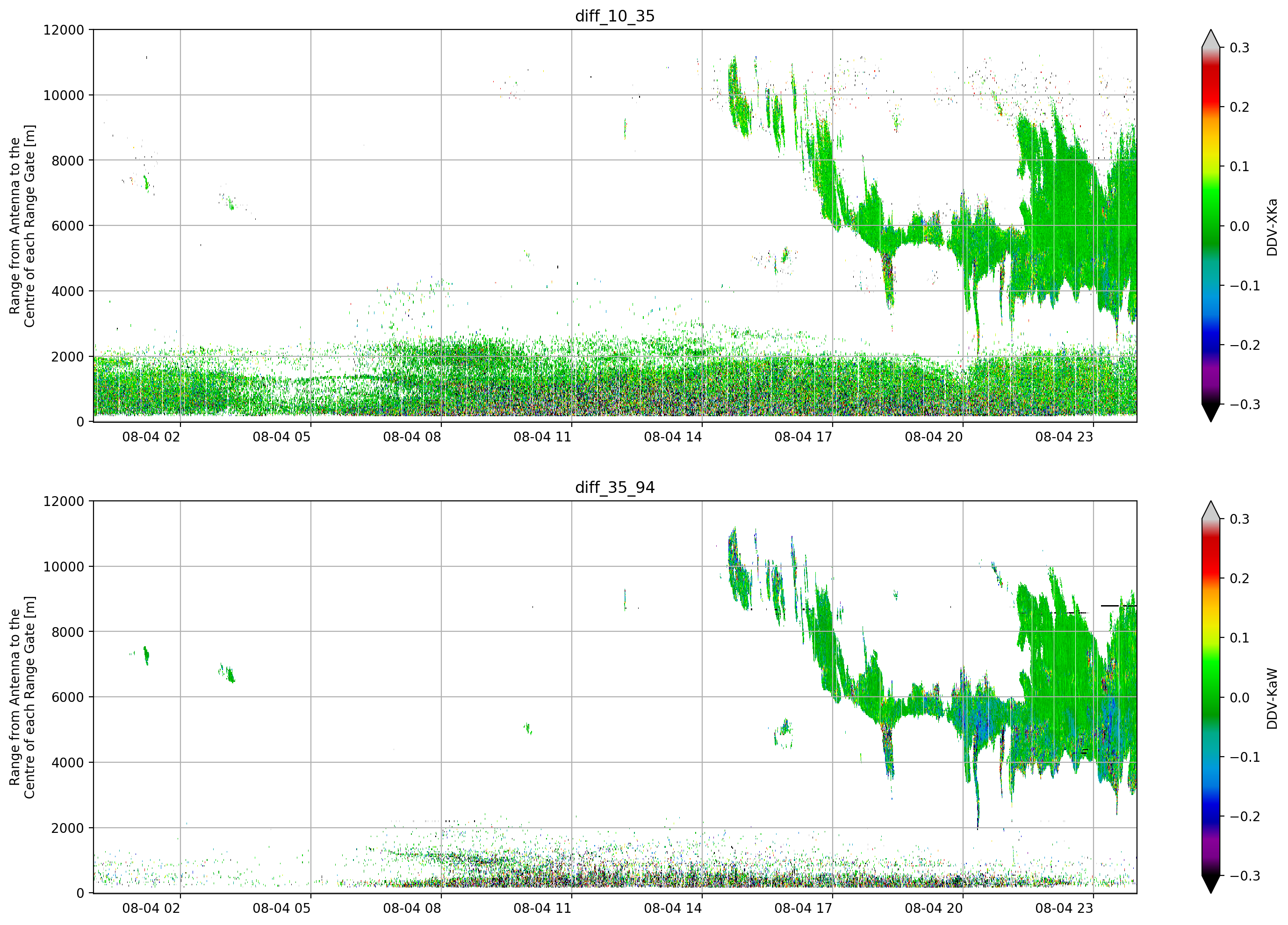The height and width of the screenshot is (925, 1288).
Task: Click the 0.0 tick on DDV-KaW colorbar
Action: tap(1239, 698)
